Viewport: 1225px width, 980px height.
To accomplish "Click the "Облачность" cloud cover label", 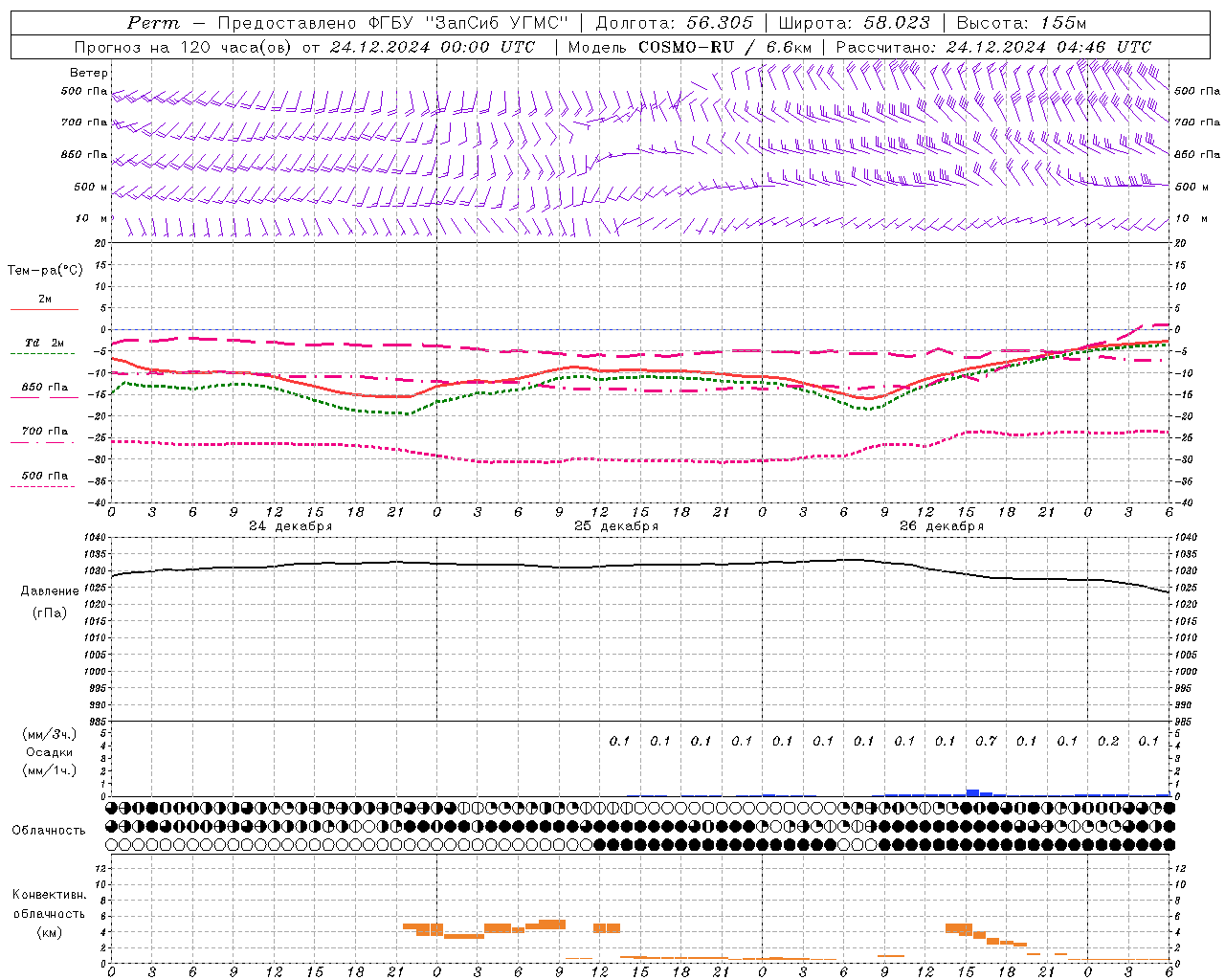I will coord(49,831).
